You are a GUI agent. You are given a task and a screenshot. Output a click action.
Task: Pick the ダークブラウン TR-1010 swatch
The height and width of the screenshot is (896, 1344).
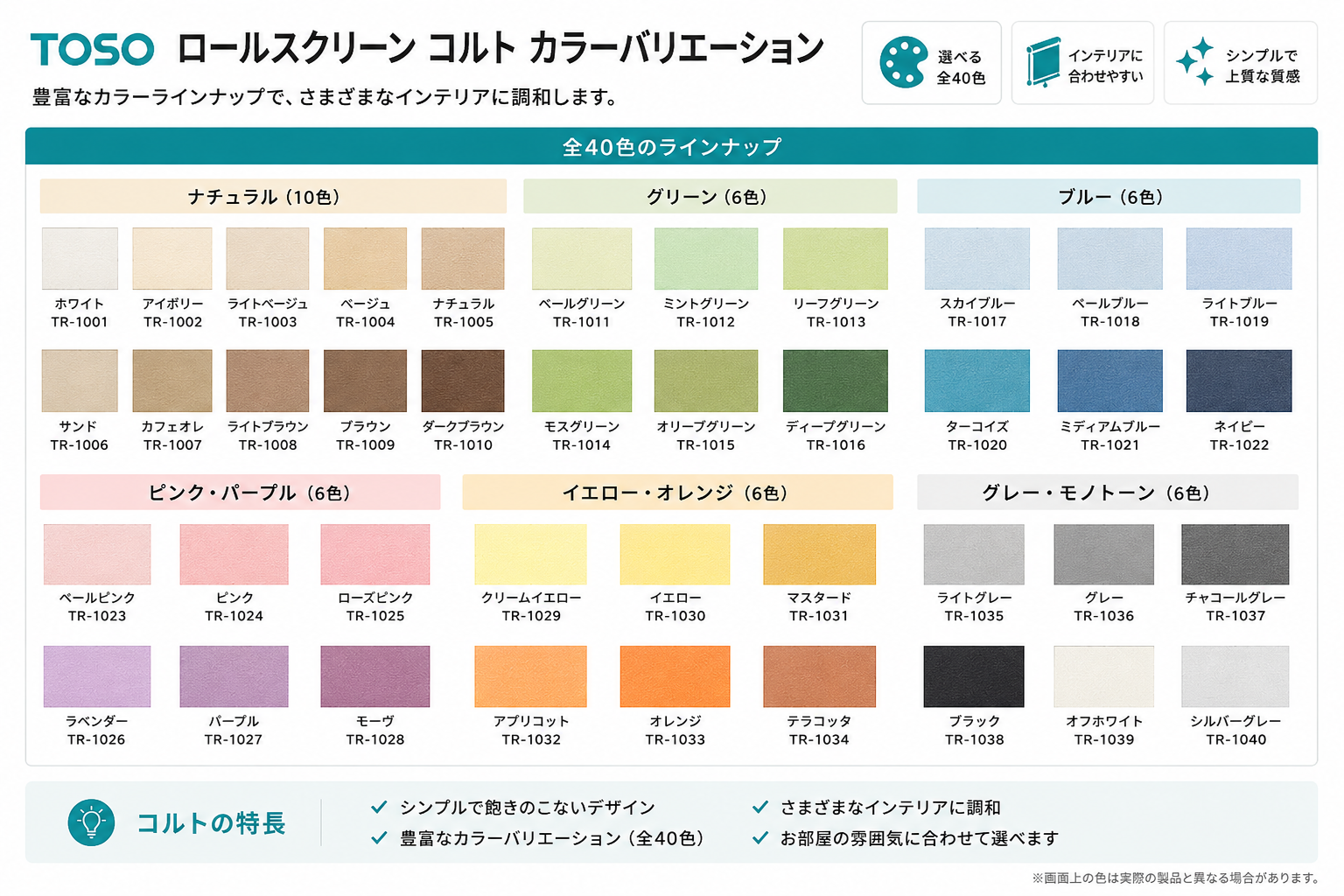[x=463, y=381]
